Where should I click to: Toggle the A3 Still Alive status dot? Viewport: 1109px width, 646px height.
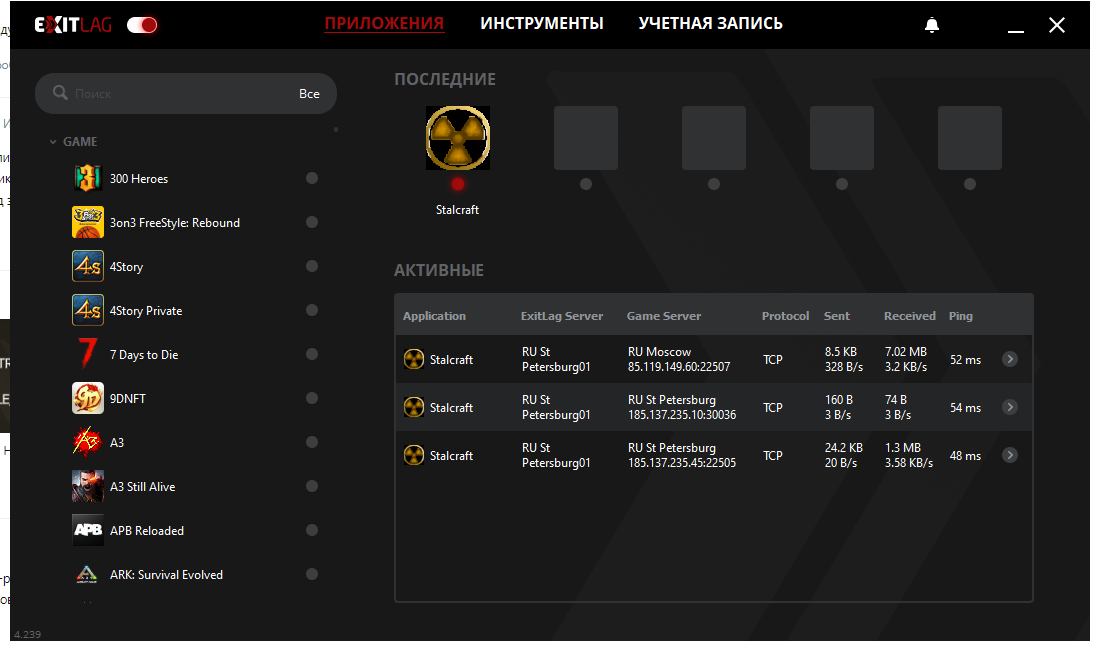[x=312, y=486]
